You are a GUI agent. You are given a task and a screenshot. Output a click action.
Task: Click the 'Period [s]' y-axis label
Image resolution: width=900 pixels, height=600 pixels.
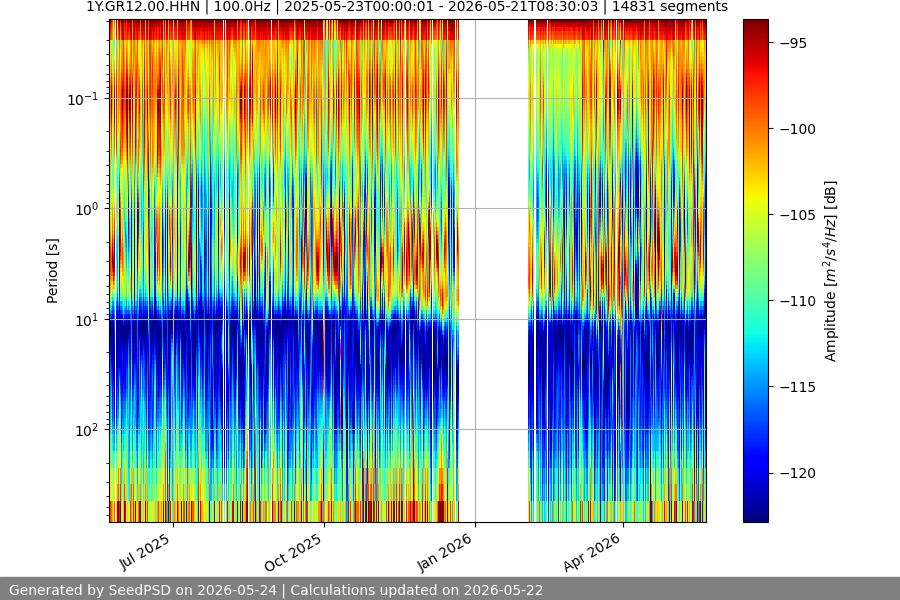click(x=52, y=271)
